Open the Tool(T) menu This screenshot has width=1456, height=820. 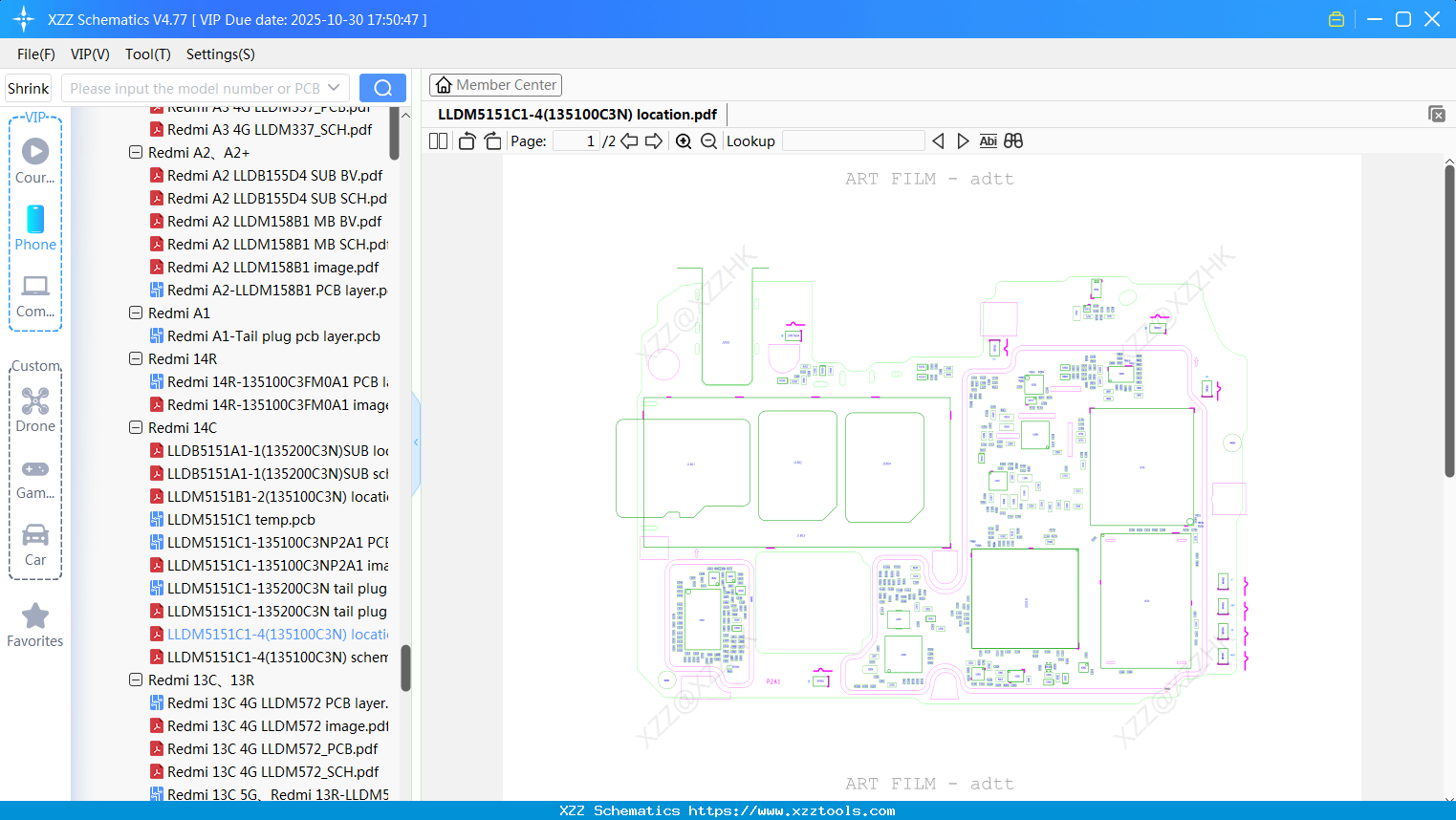147,54
